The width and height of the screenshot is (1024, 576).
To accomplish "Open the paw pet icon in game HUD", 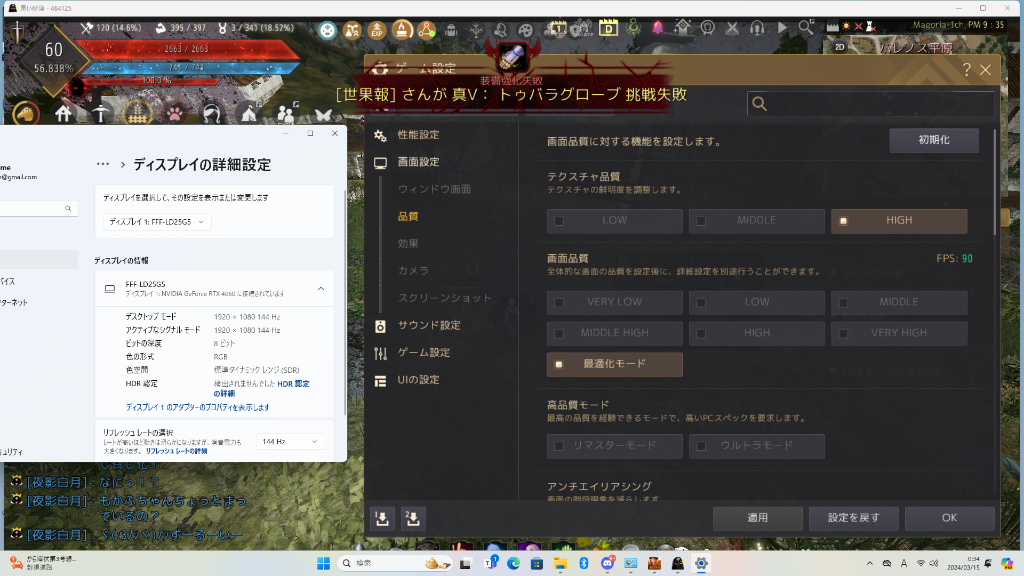I will coord(174,115).
